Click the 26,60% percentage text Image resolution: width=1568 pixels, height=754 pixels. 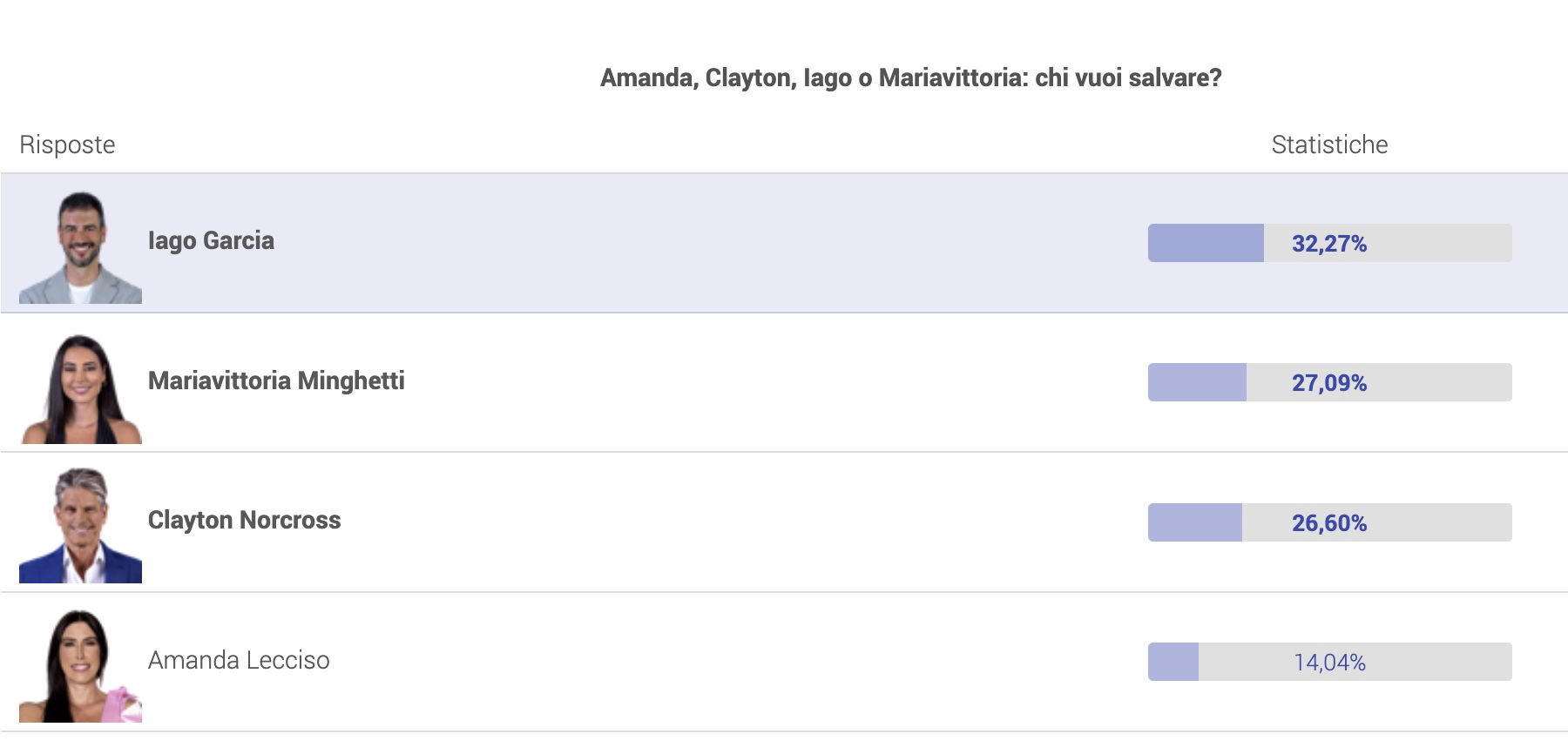(1329, 523)
